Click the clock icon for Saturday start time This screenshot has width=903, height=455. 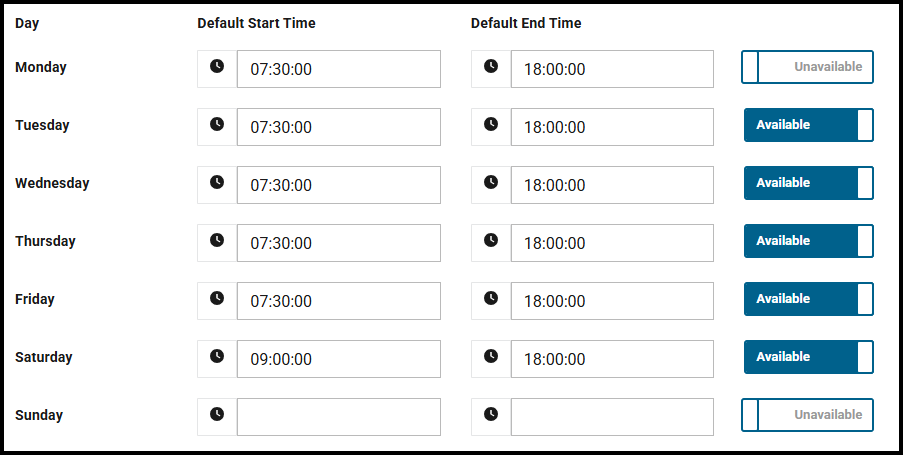tap(217, 357)
